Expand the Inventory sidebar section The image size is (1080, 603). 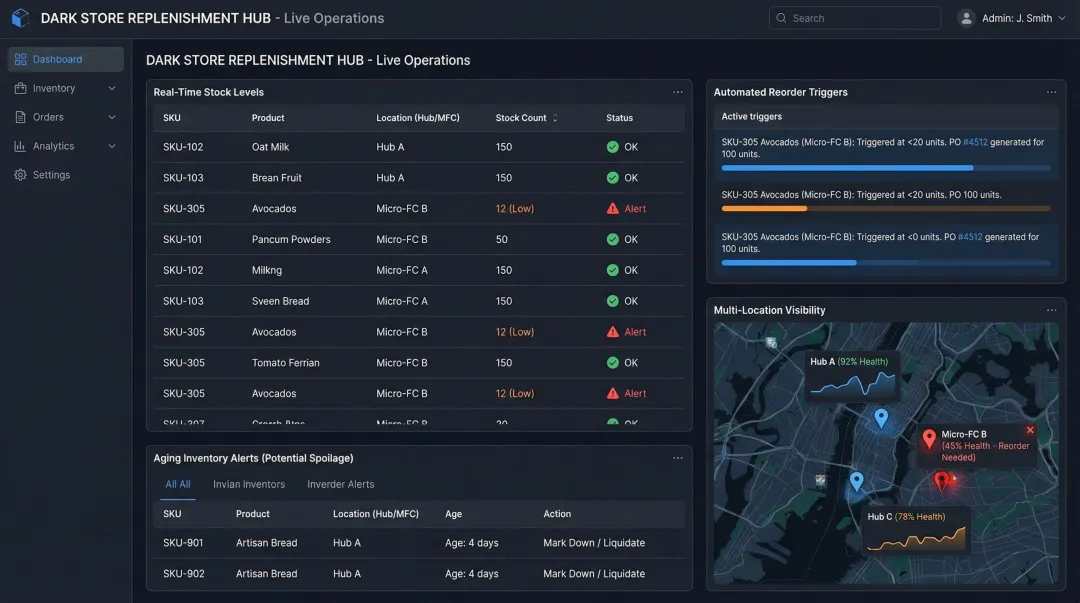[x=109, y=87]
